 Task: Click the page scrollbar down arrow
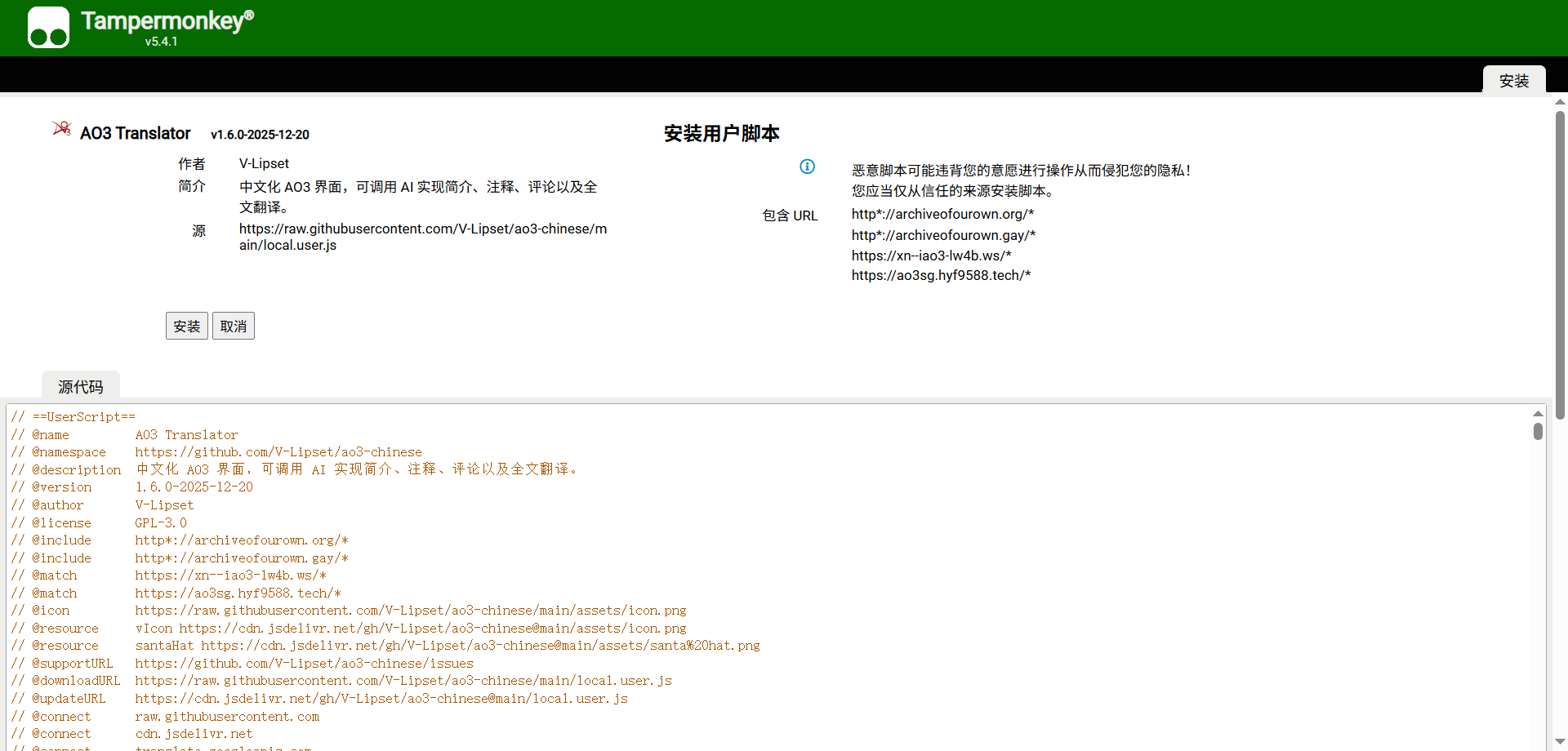click(x=1560, y=742)
